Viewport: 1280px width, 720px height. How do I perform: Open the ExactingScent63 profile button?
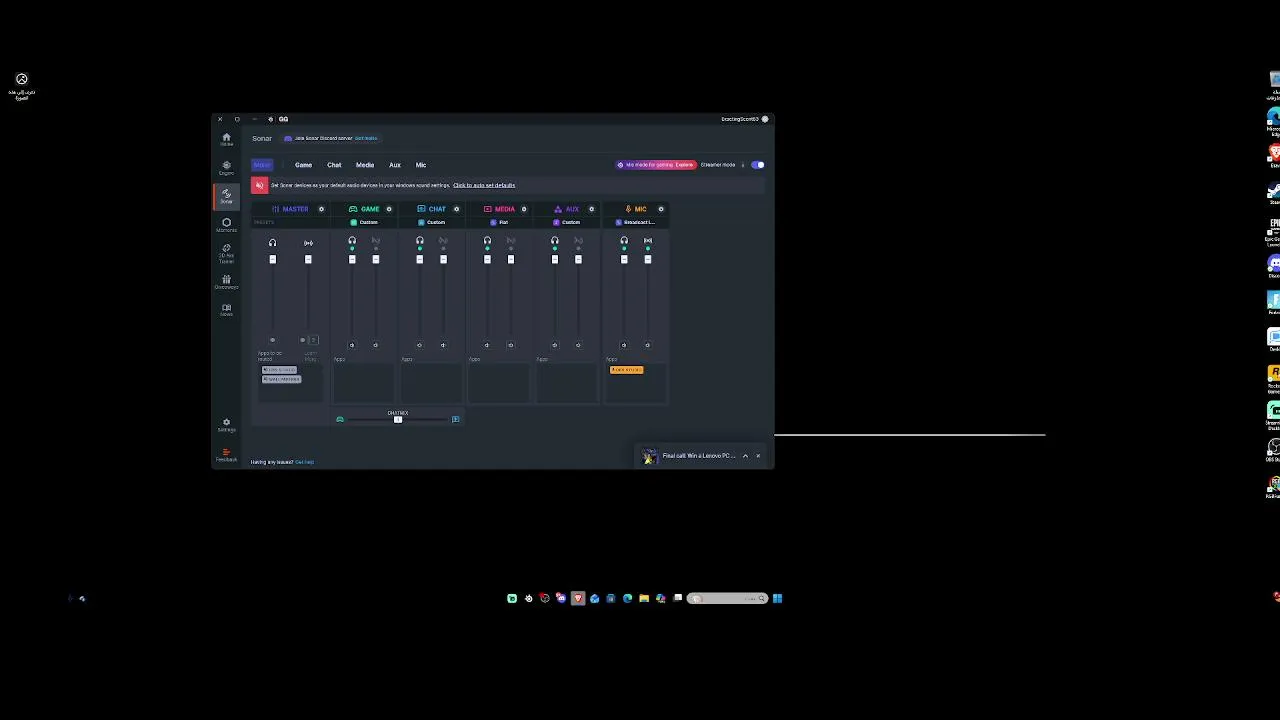[x=745, y=119]
